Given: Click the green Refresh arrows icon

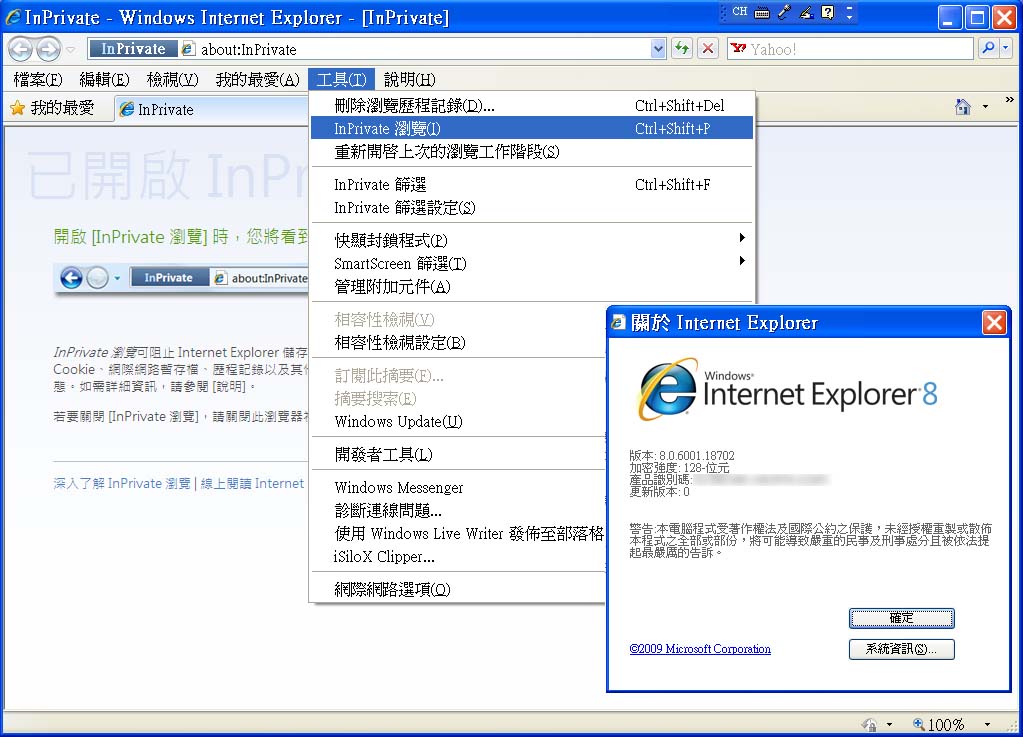Looking at the screenshot, I should pyautogui.click(x=682, y=49).
